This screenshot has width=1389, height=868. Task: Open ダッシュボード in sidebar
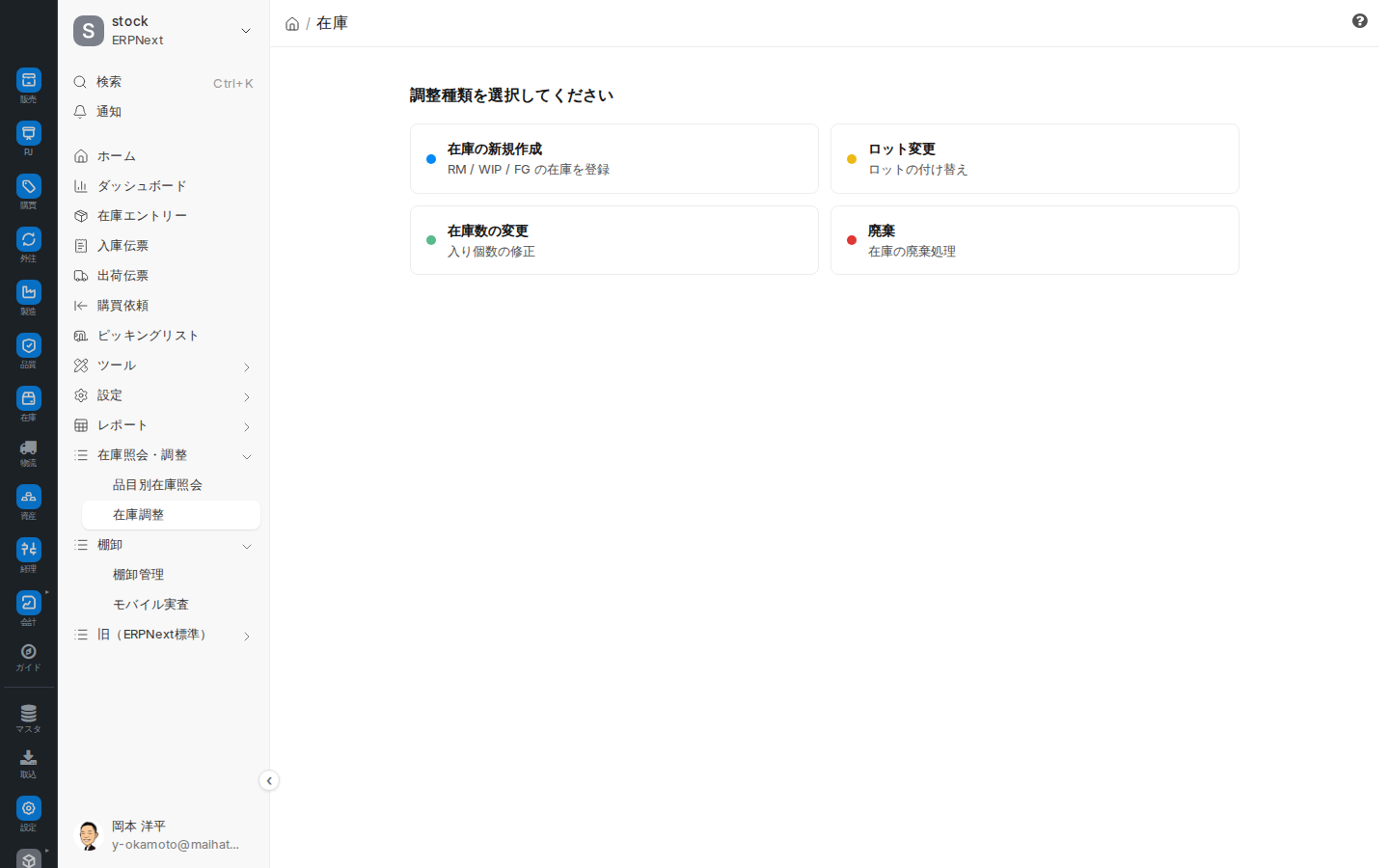[x=164, y=186]
